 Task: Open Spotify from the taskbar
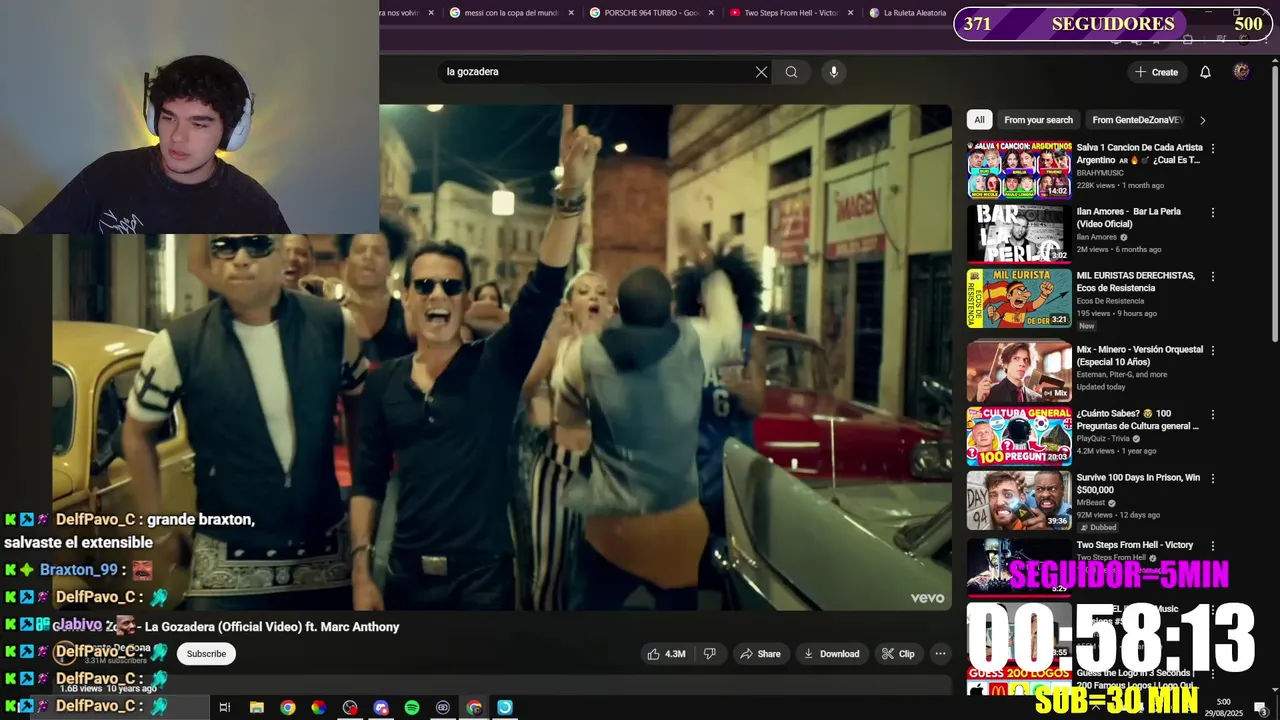tap(412, 707)
